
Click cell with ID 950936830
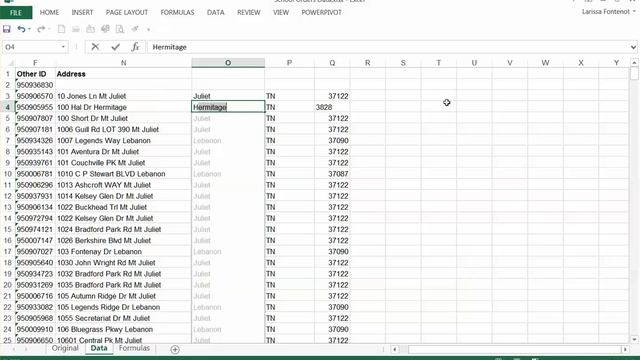(35, 85)
